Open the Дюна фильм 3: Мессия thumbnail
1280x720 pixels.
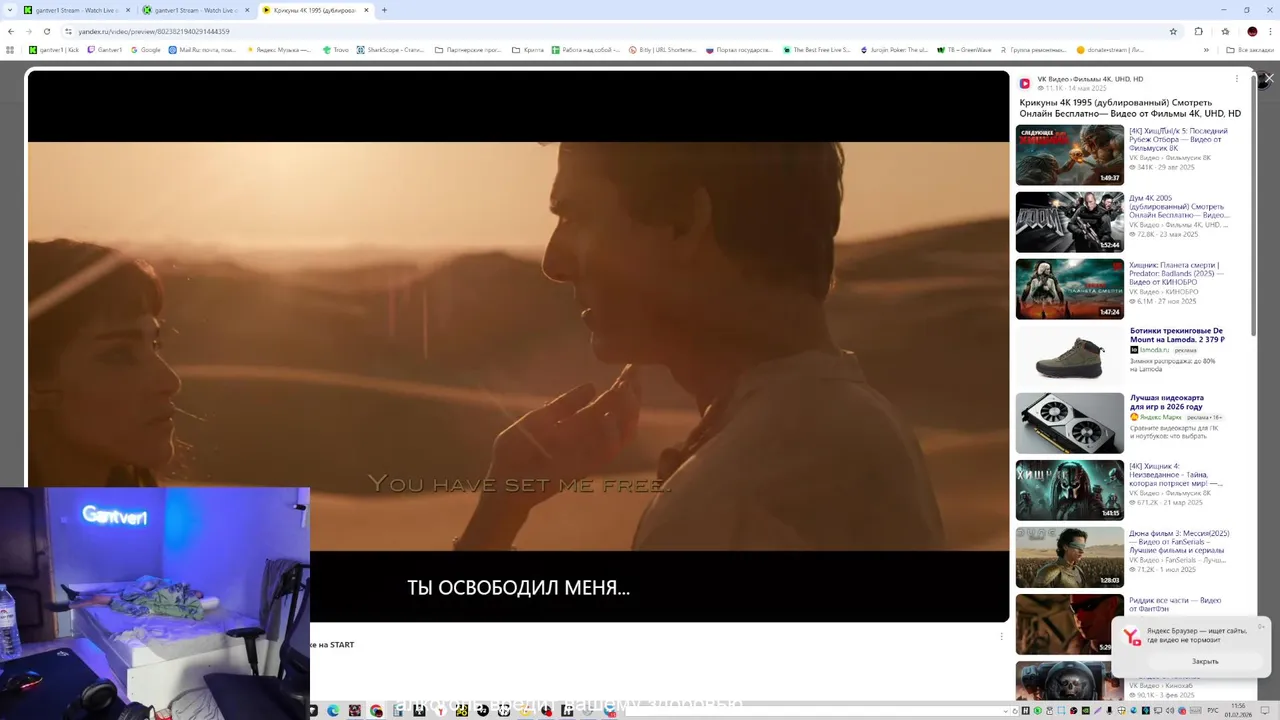point(1070,557)
